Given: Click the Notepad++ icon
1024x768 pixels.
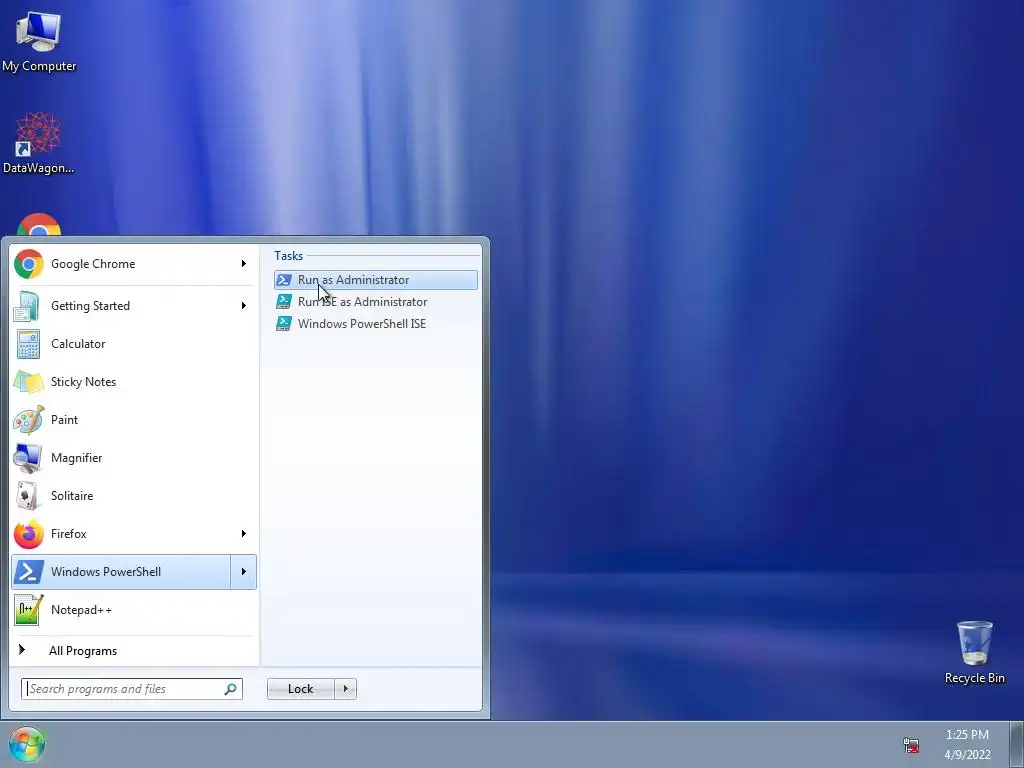Looking at the screenshot, I should coord(29,609).
